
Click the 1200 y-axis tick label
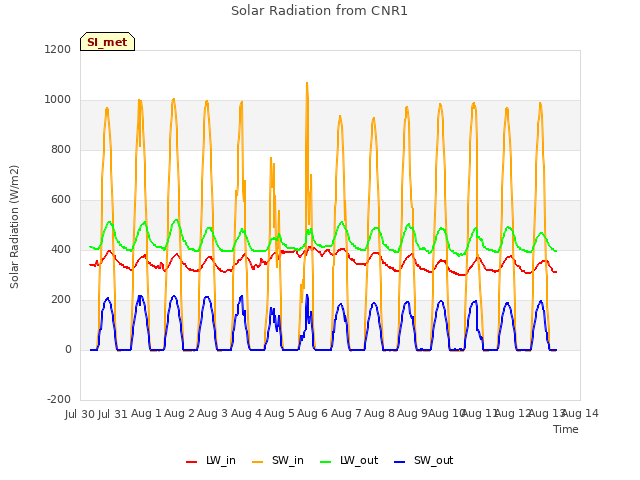click(x=58, y=49)
